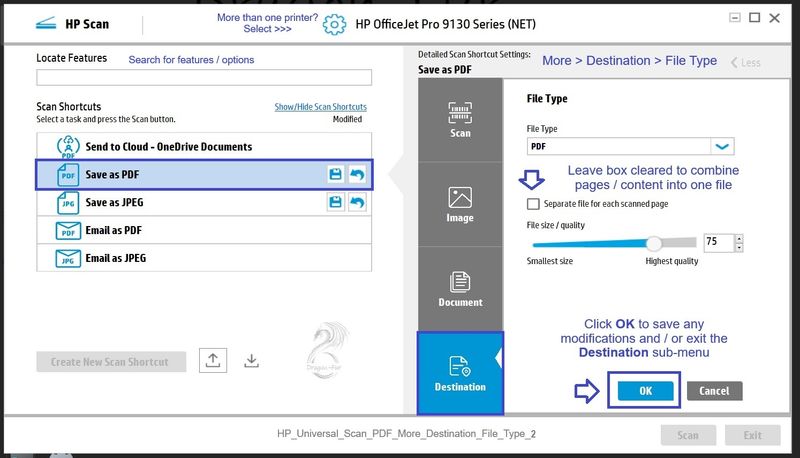Click HP OfficeJet Pro 9130 Series printer name
The width and height of the screenshot is (800, 458).
coord(445,24)
